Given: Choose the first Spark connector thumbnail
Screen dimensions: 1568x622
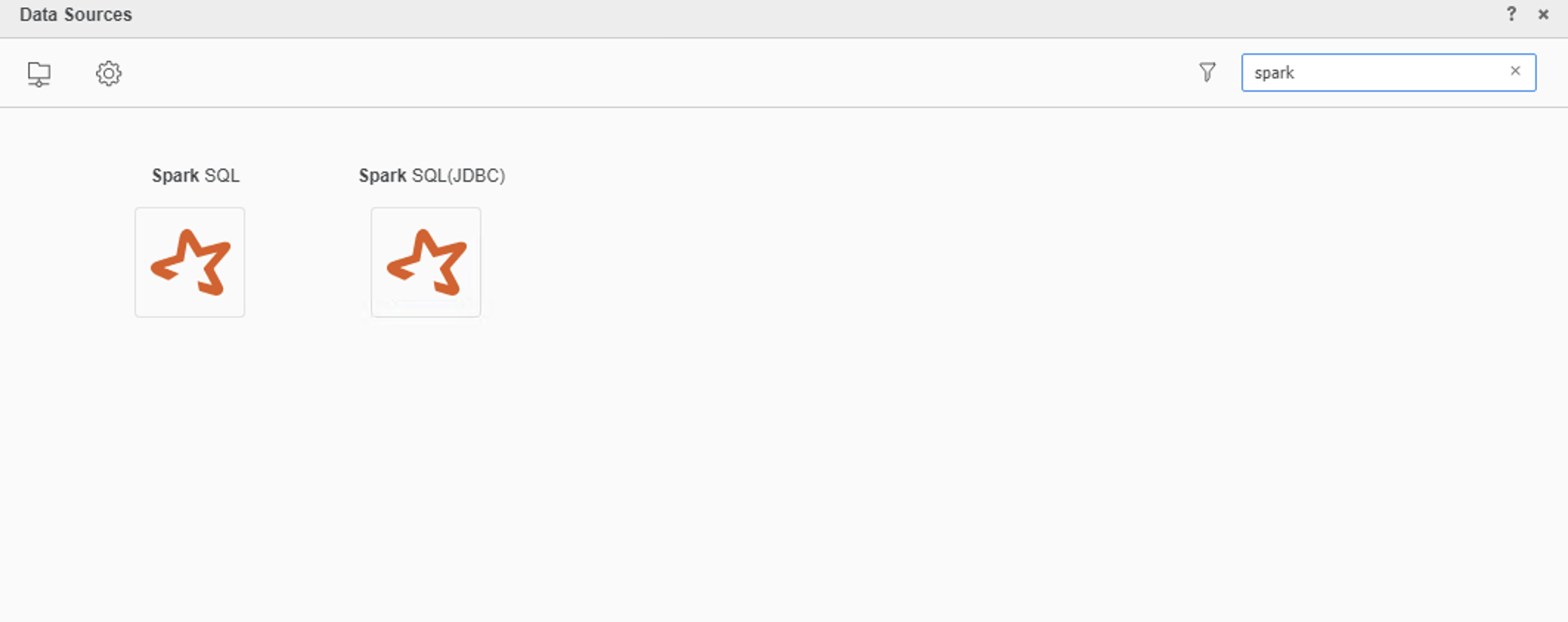Looking at the screenshot, I should tap(190, 262).
